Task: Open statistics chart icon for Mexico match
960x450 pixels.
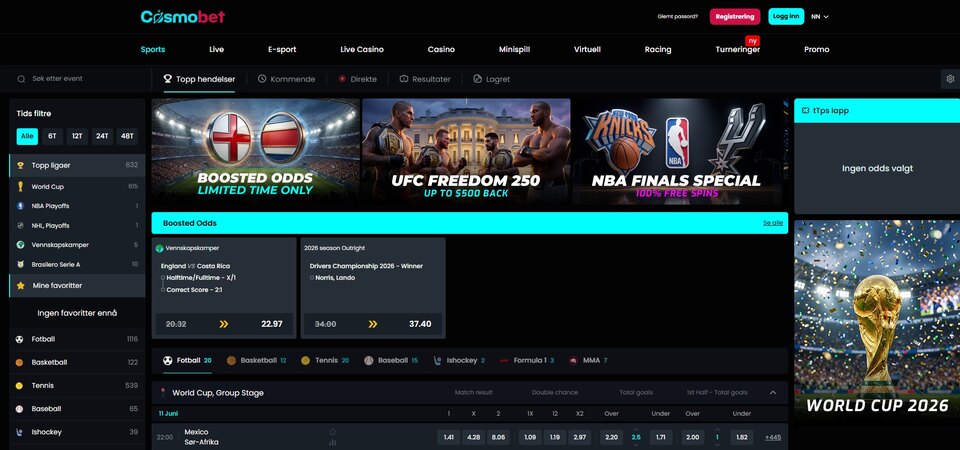Action: (332, 442)
